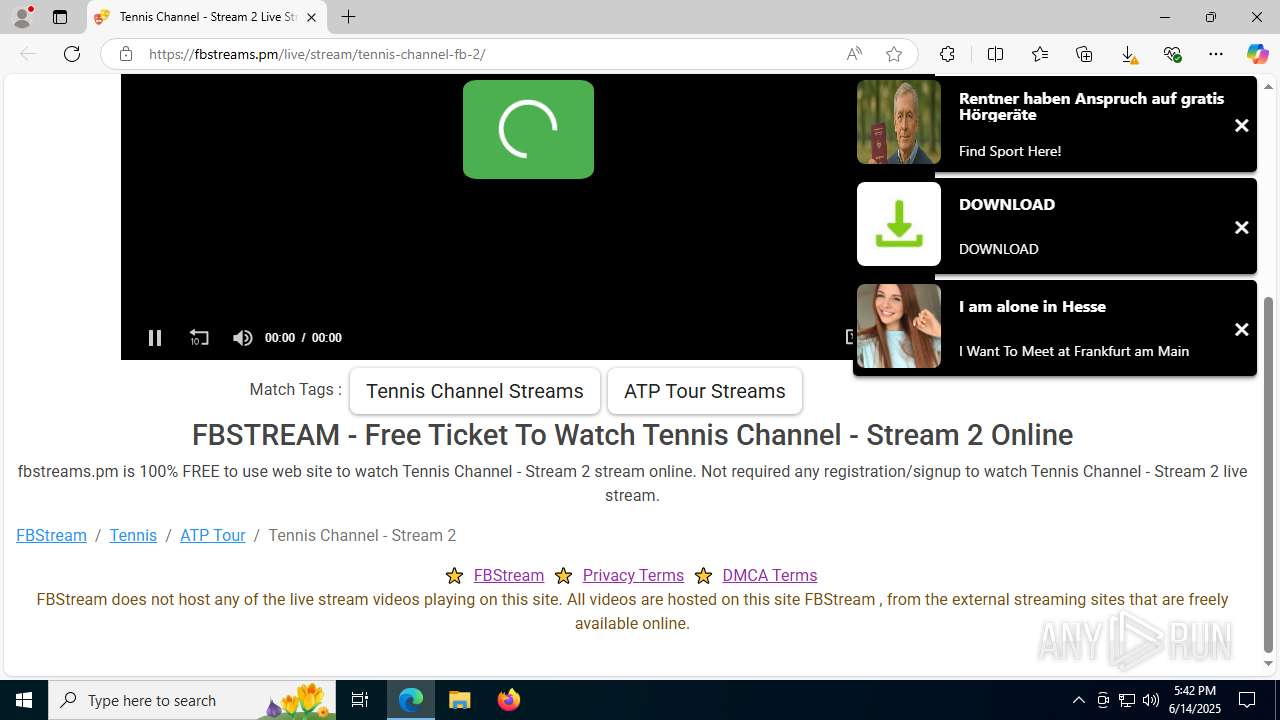Open Browser essentials
The width and height of the screenshot is (1280, 720).
(x=1172, y=54)
